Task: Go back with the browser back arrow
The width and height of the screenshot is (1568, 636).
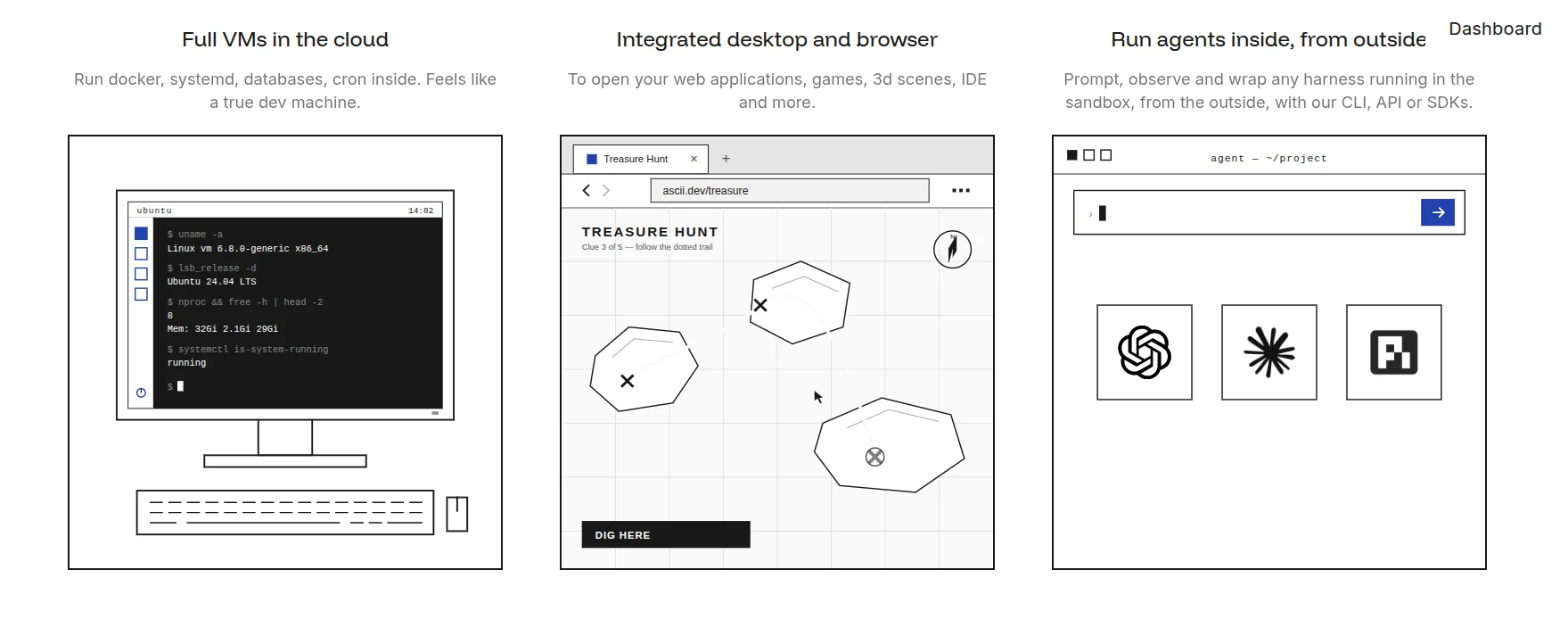Action: click(586, 190)
